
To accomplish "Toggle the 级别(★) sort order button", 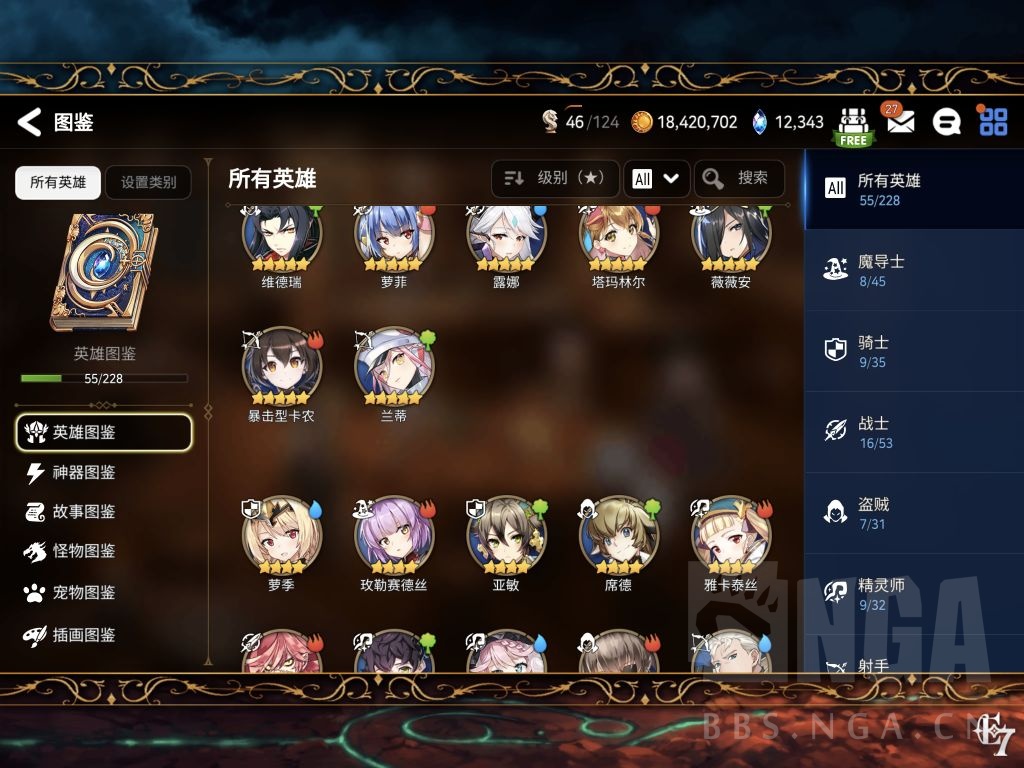I will [554, 178].
